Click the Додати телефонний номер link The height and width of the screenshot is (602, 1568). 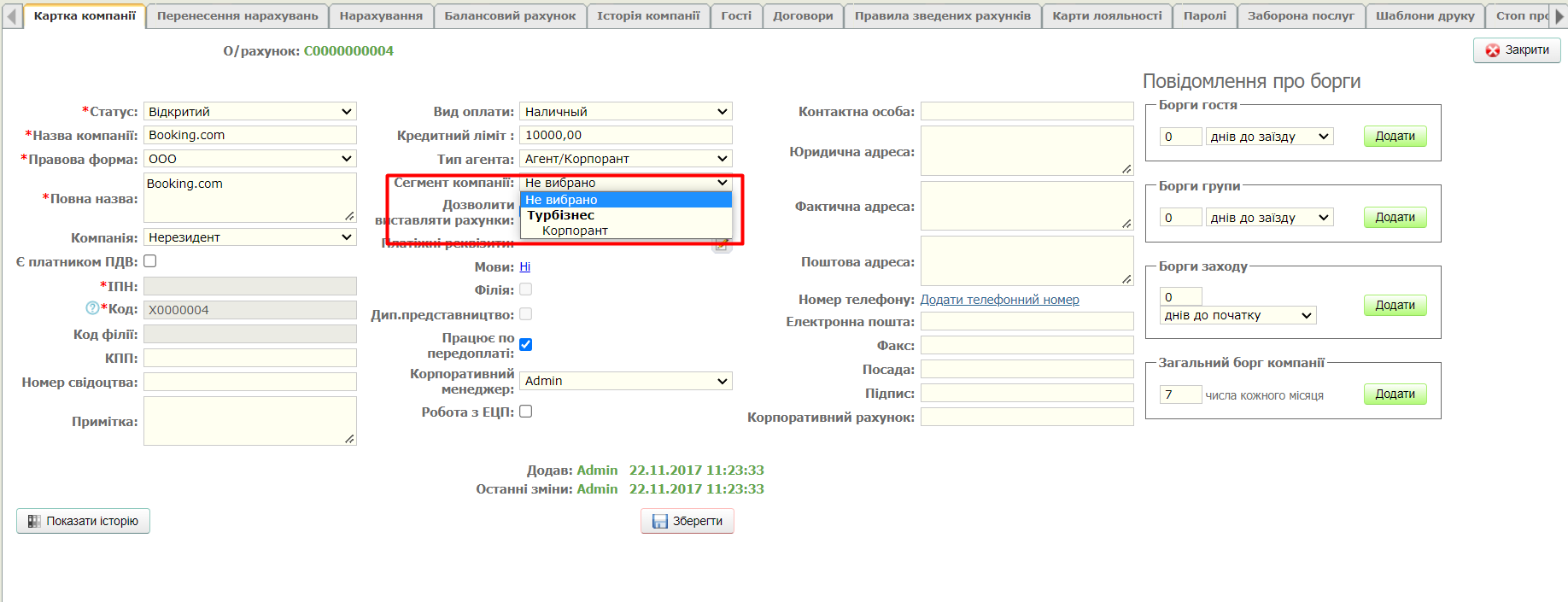(x=999, y=300)
